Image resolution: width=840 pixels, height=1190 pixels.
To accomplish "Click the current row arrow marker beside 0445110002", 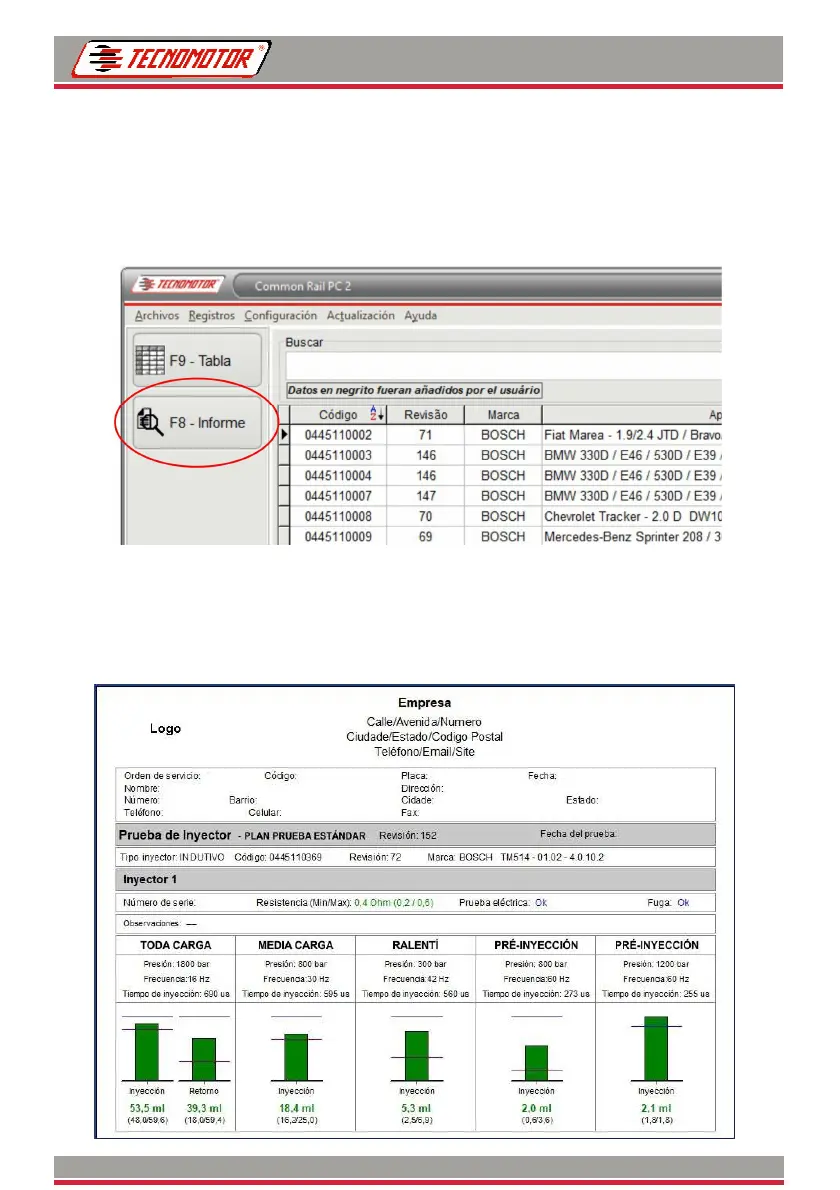I will [285, 435].
